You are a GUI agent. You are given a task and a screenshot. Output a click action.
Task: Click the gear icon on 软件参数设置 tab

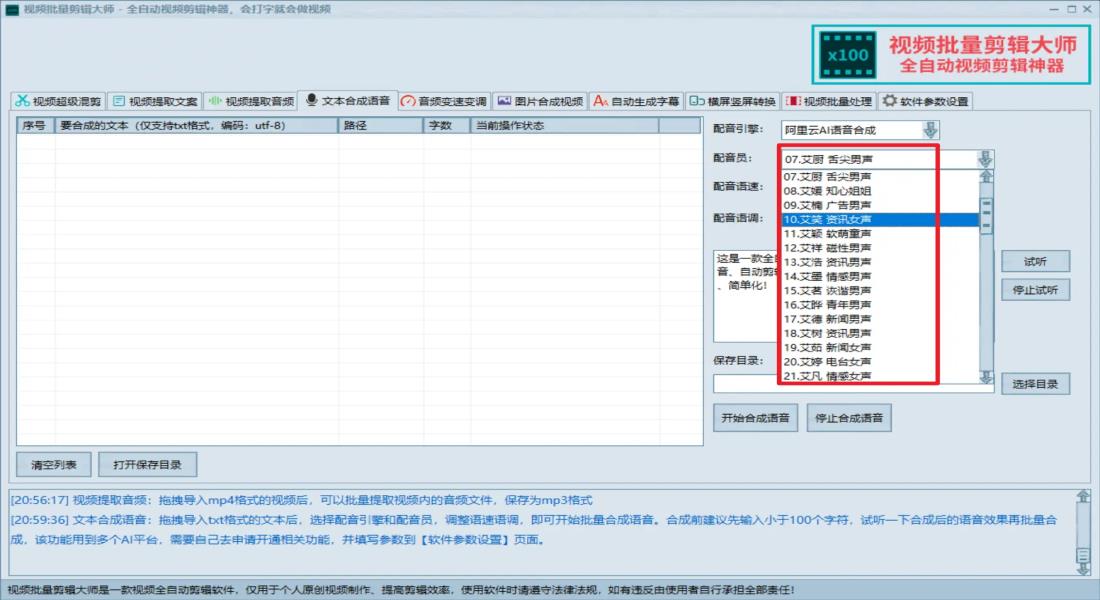pos(890,101)
